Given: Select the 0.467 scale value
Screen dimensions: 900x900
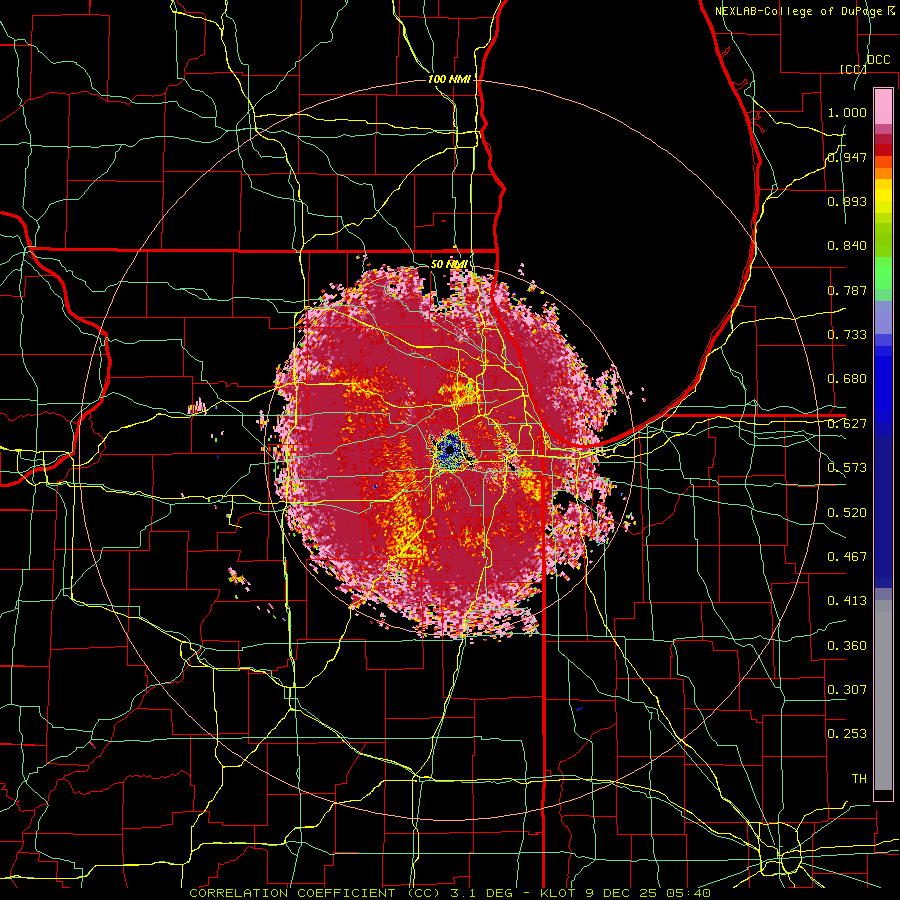Looking at the screenshot, I should pyautogui.click(x=847, y=557).
